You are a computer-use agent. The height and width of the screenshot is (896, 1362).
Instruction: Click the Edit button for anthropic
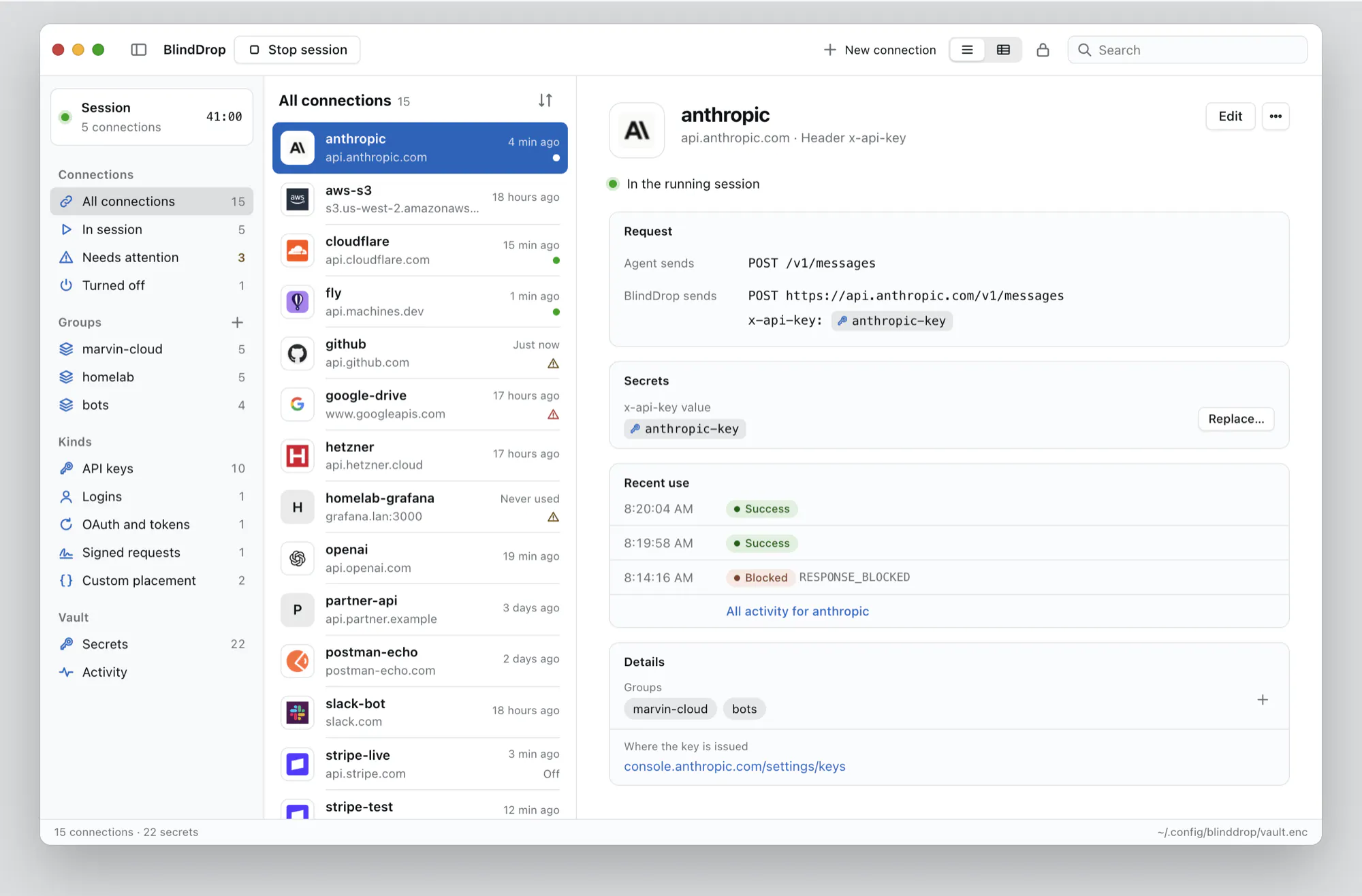[1230, 116]
